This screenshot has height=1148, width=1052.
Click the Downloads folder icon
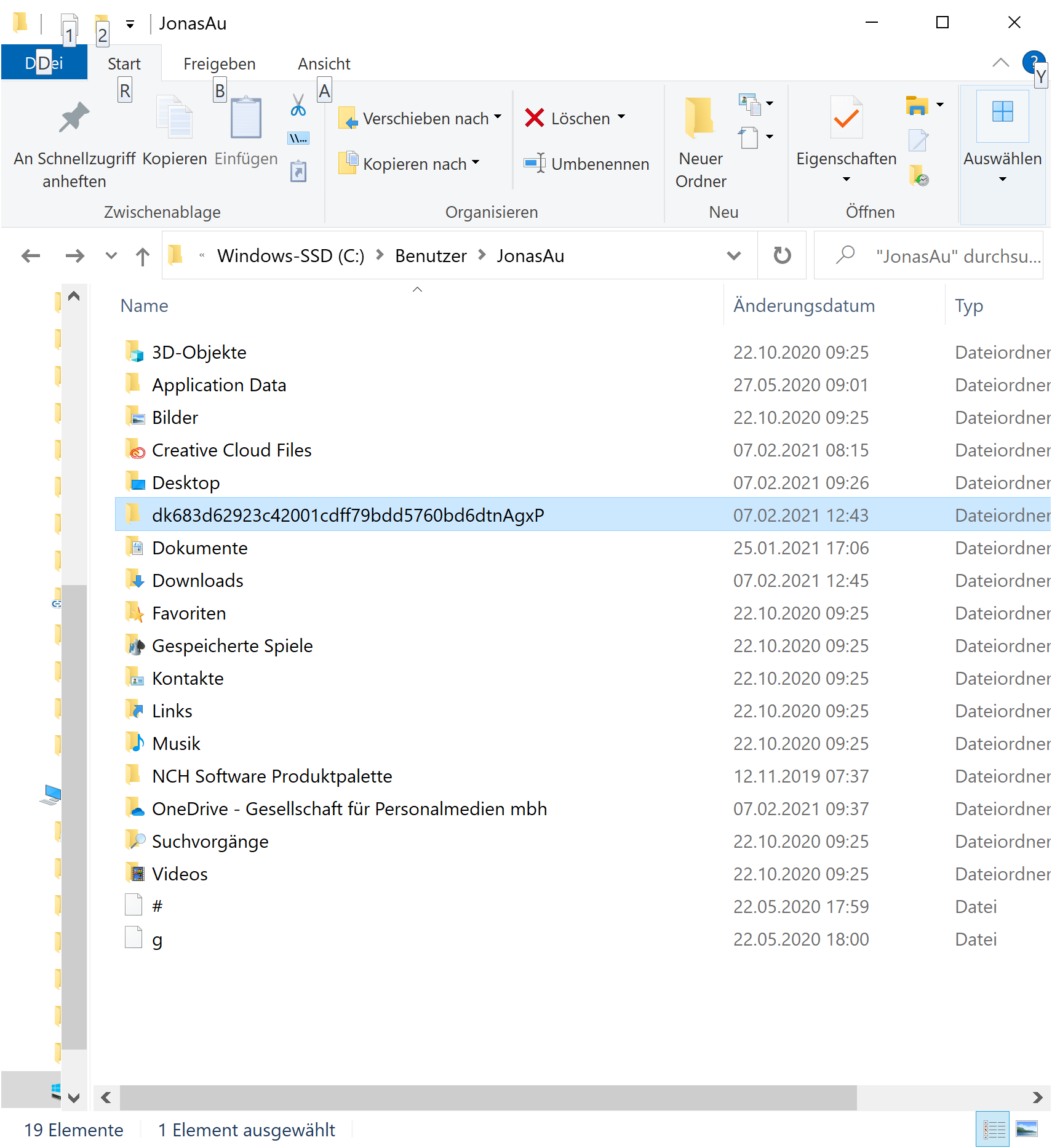tap(135, 580)
